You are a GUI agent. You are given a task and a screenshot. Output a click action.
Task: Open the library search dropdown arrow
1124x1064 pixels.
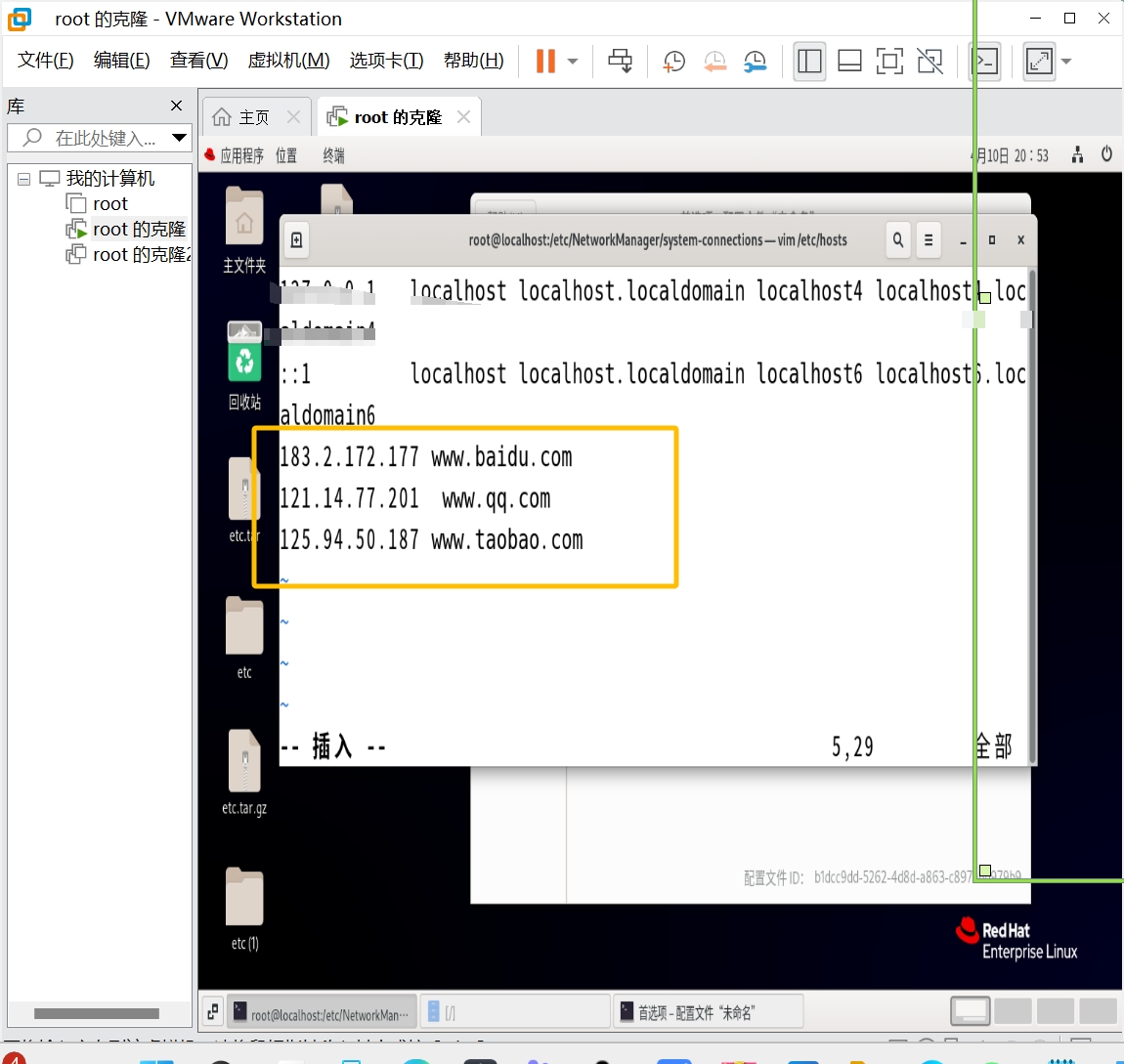pos(180,137)
